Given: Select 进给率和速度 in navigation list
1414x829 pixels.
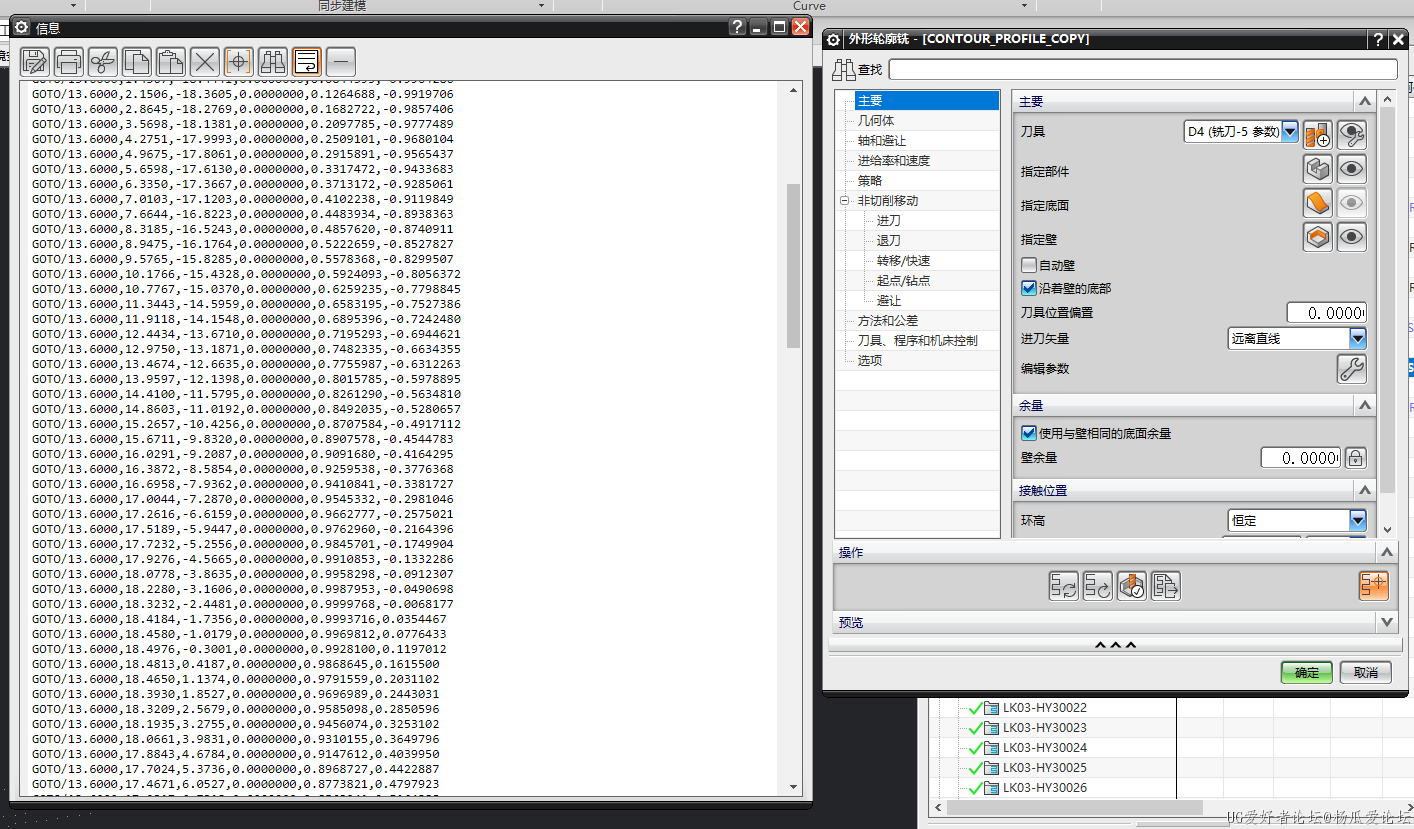Looking at the screenshot, I should pyautogui.click(x=893, y=161).
